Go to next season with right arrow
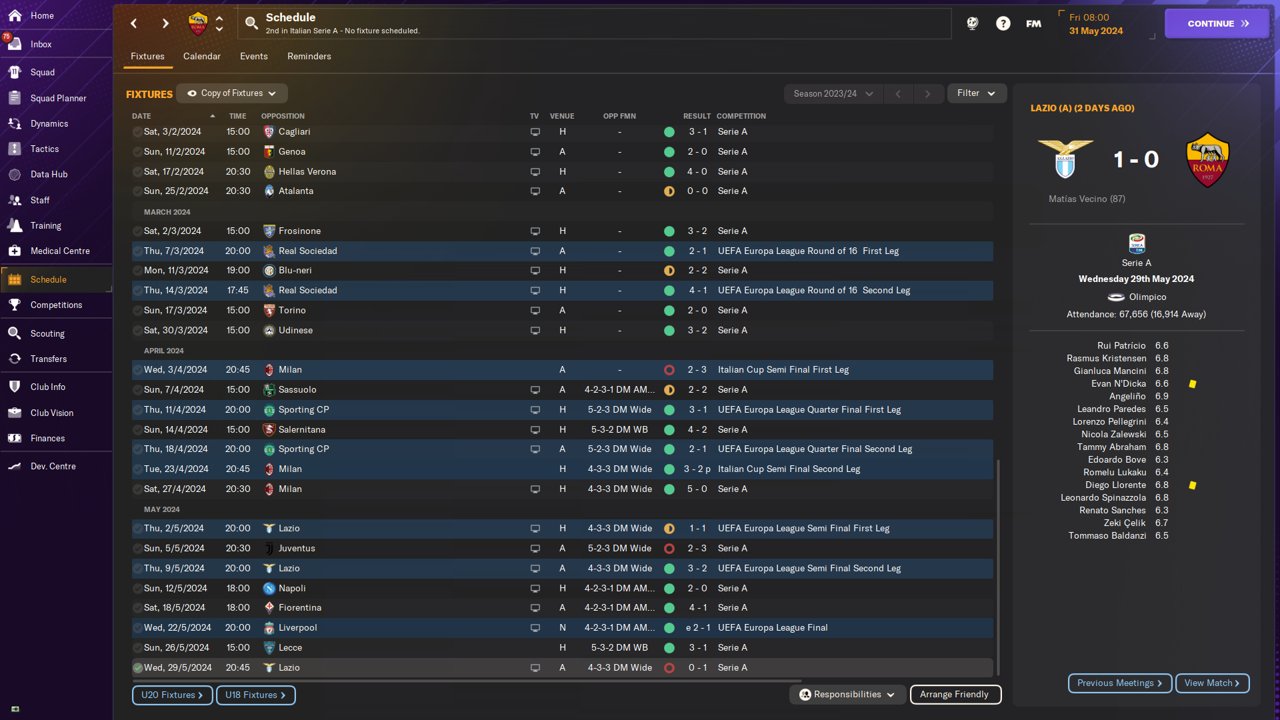The height and width of the screenshot is (720, 1280). click(x=928, y=94)
